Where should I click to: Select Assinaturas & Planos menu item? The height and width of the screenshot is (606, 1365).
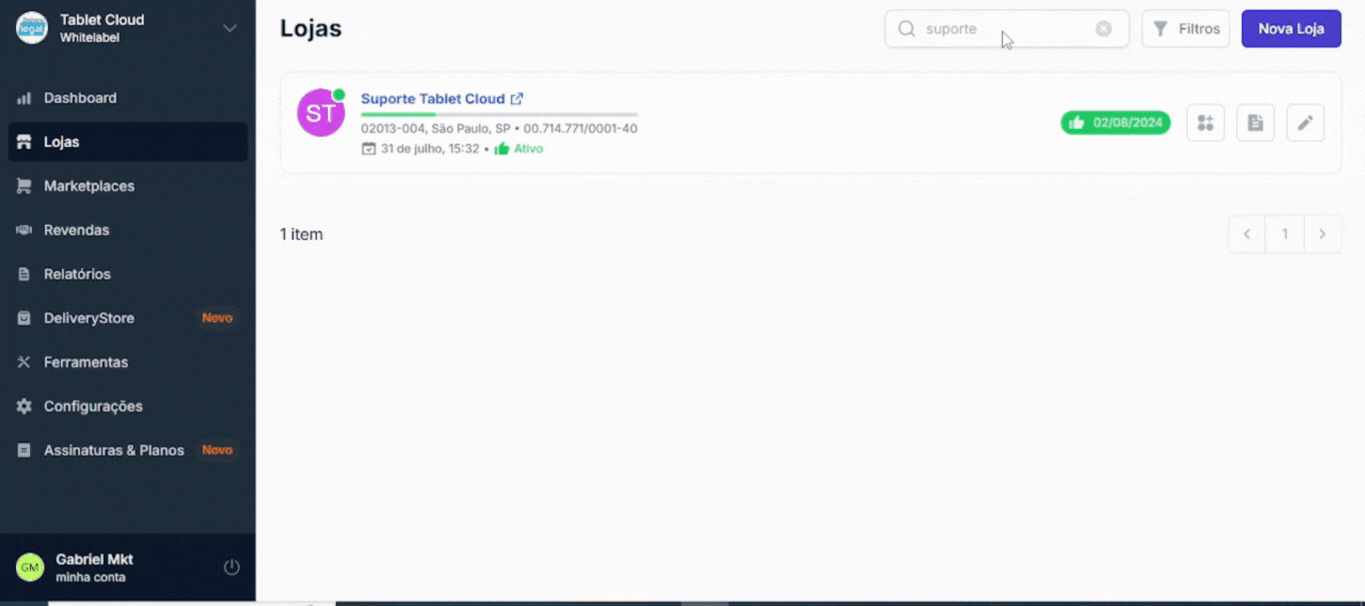coord(114,450)
